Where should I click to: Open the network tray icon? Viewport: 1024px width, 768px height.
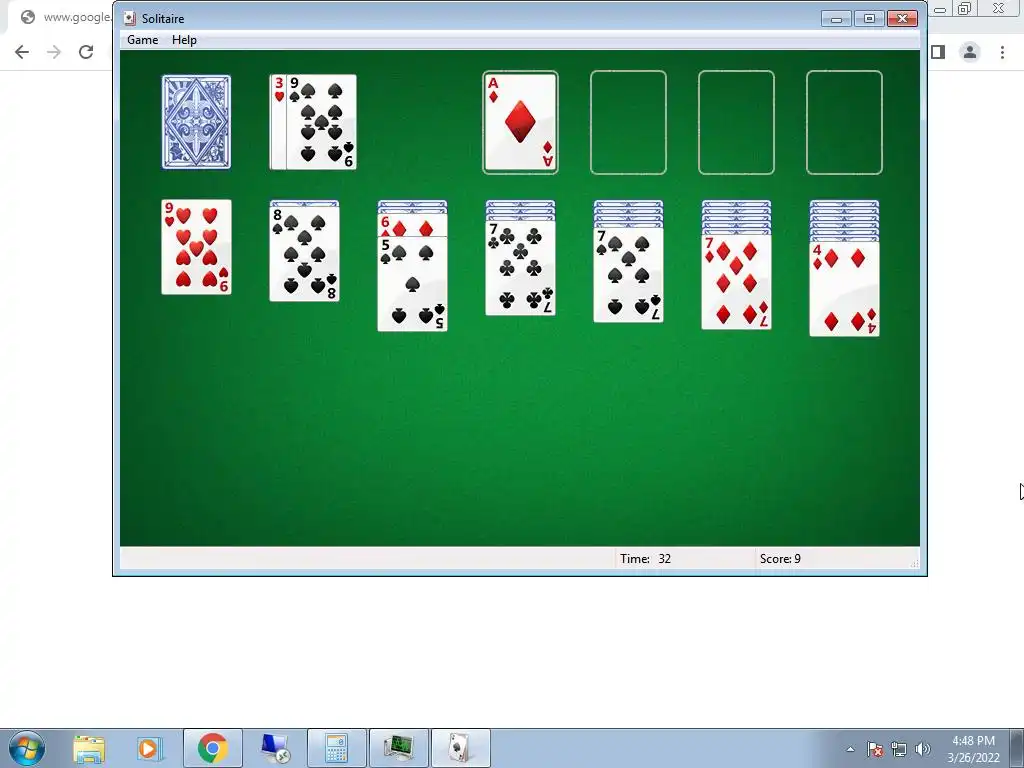tap(899, 749)
